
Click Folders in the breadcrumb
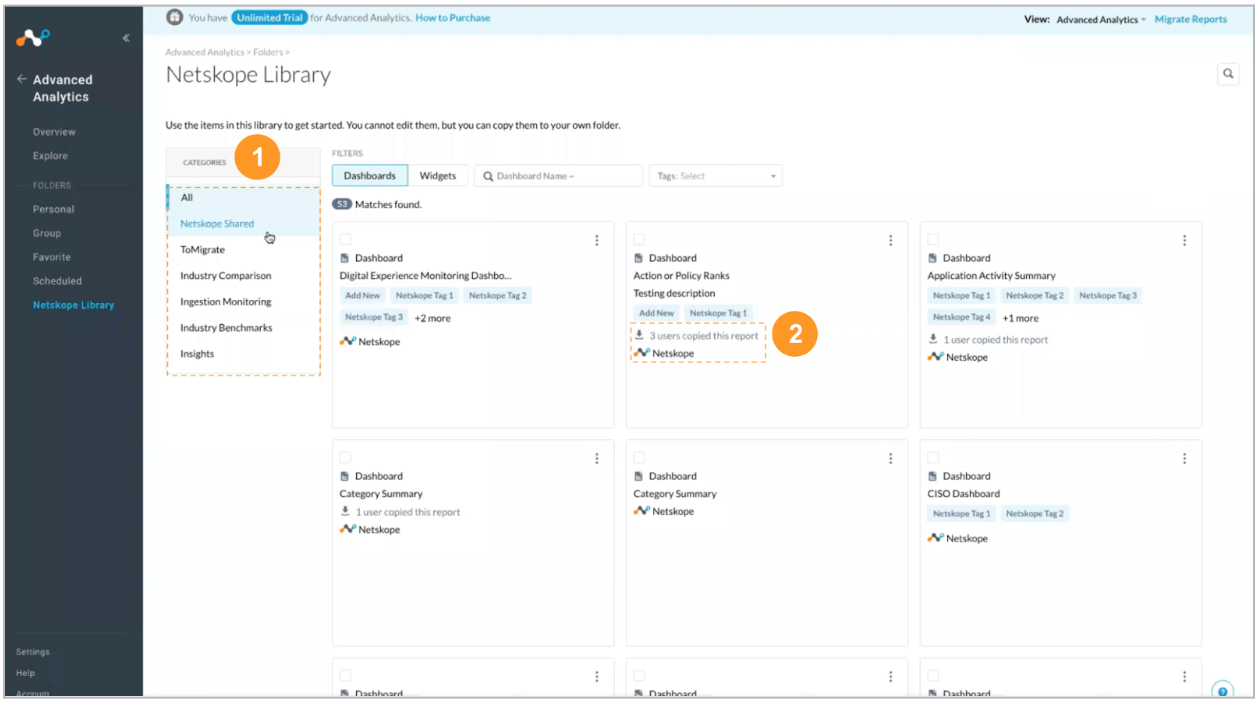tap(269, 52)
